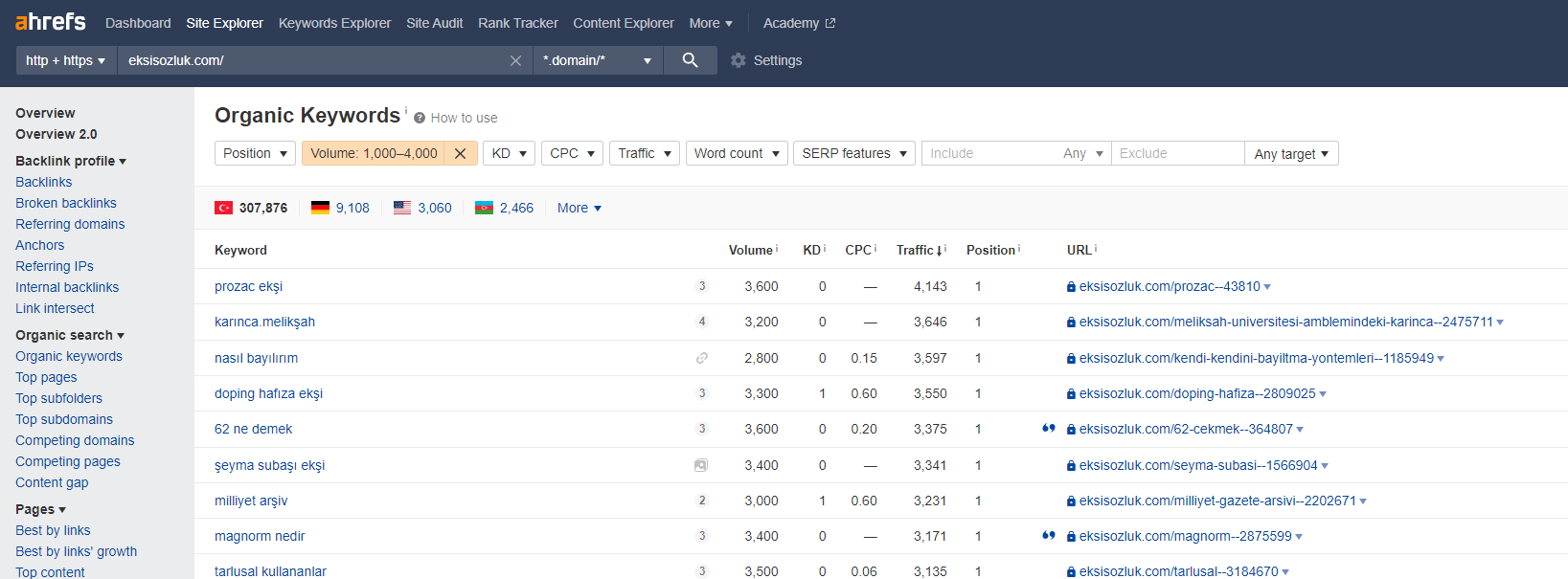Click the How to use help icon
1568x579 pixels.
pos(420,118)
